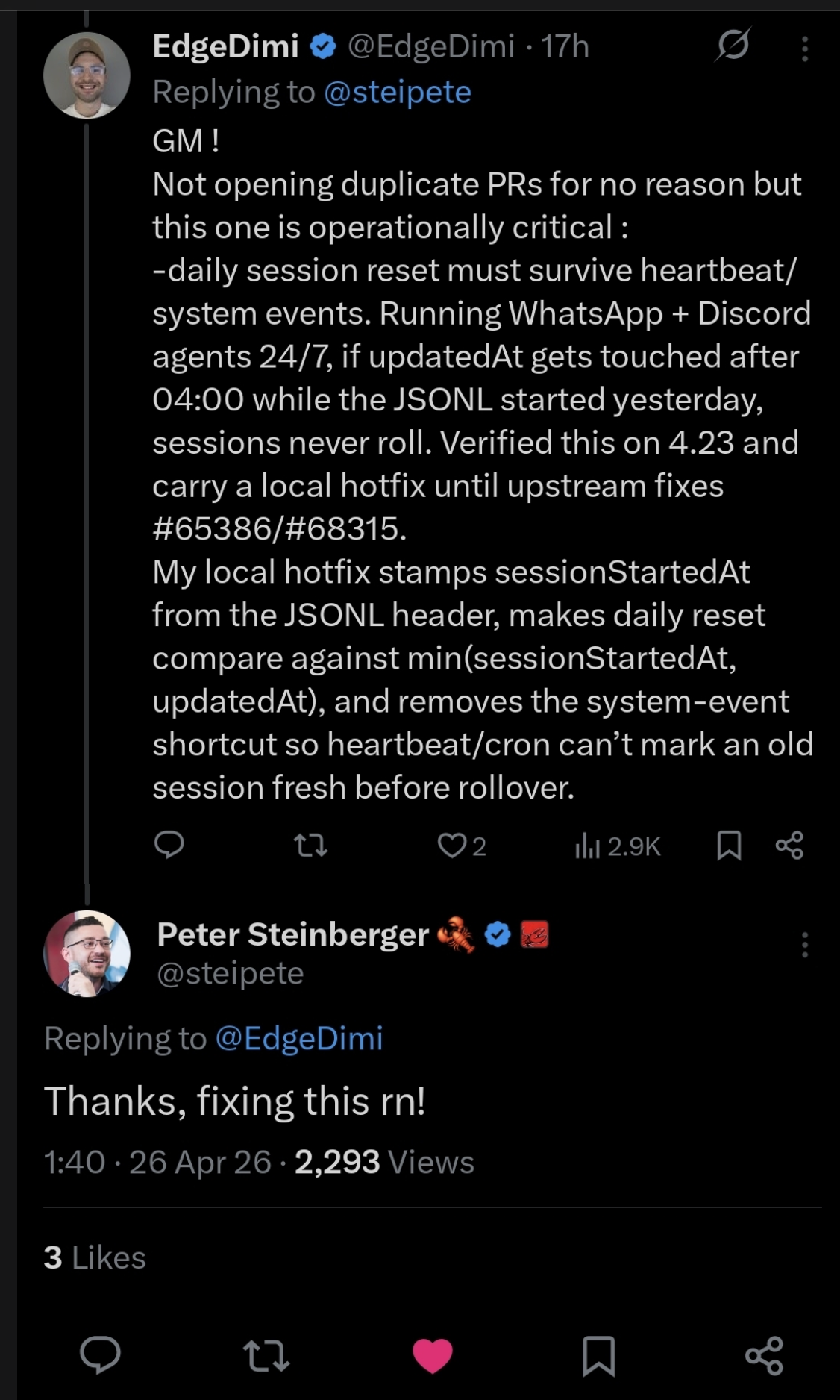840x1400 pixels.
Task: Open the @steipete mention link
Action: (398, 93)
